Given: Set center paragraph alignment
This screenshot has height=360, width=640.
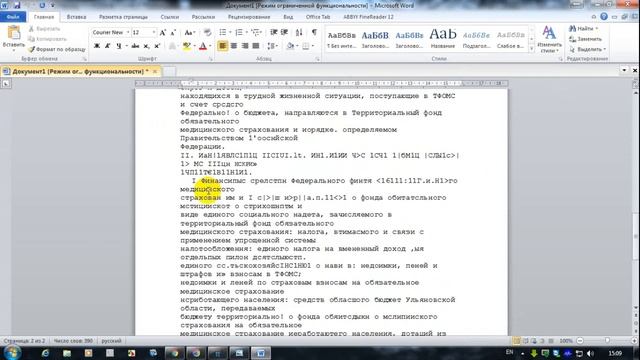Looking at the screenshot, I should 233,46.
